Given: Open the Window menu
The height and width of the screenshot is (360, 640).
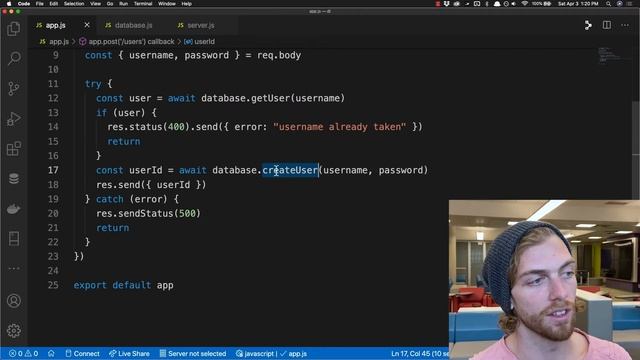Looking at the screenshot, I should pos(167,4).
